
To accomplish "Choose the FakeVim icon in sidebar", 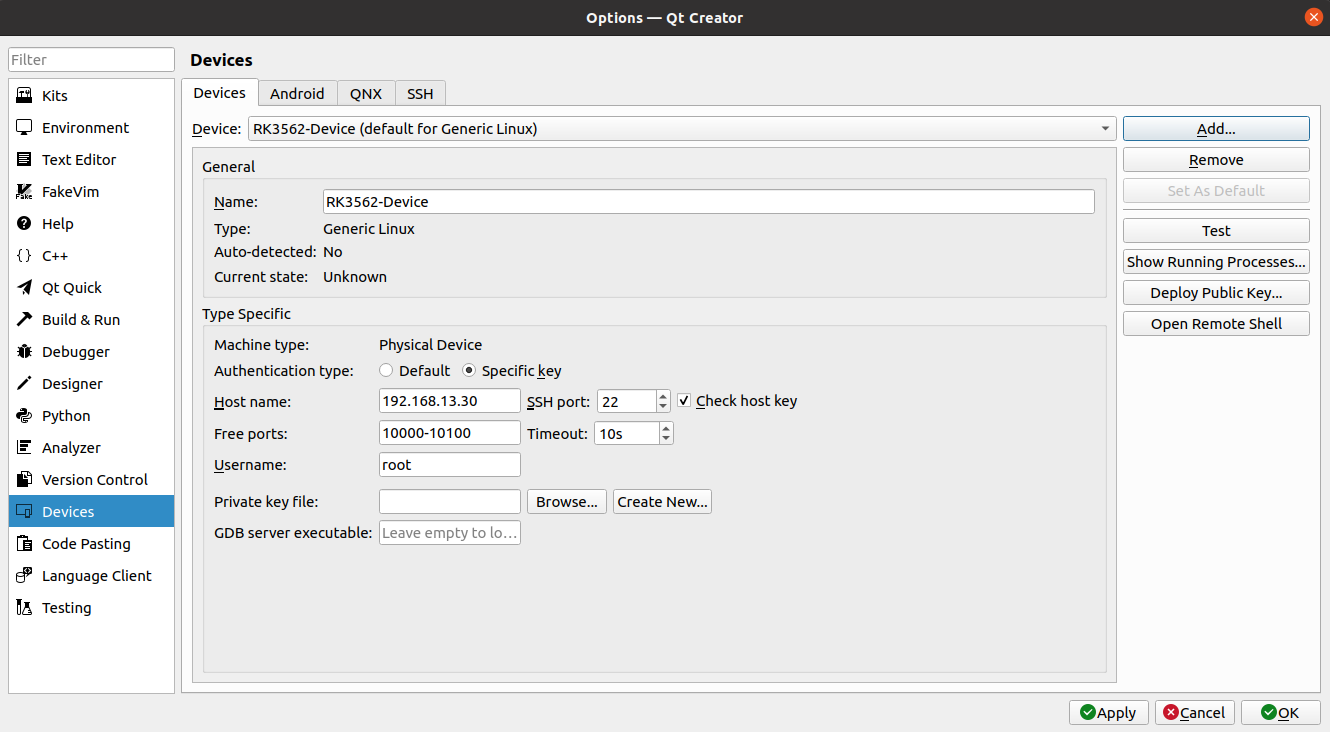I will [24, 192].
